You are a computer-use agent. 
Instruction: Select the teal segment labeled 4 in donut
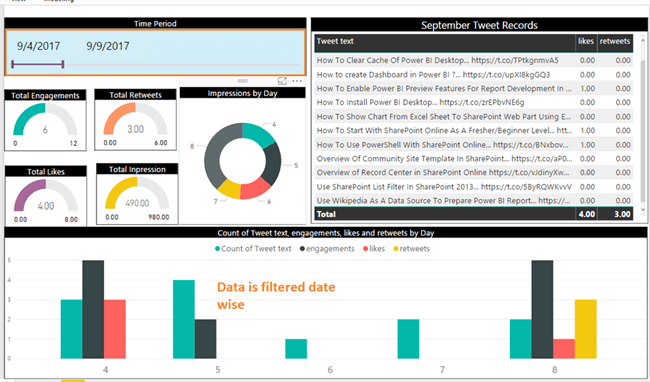[259, 134]
